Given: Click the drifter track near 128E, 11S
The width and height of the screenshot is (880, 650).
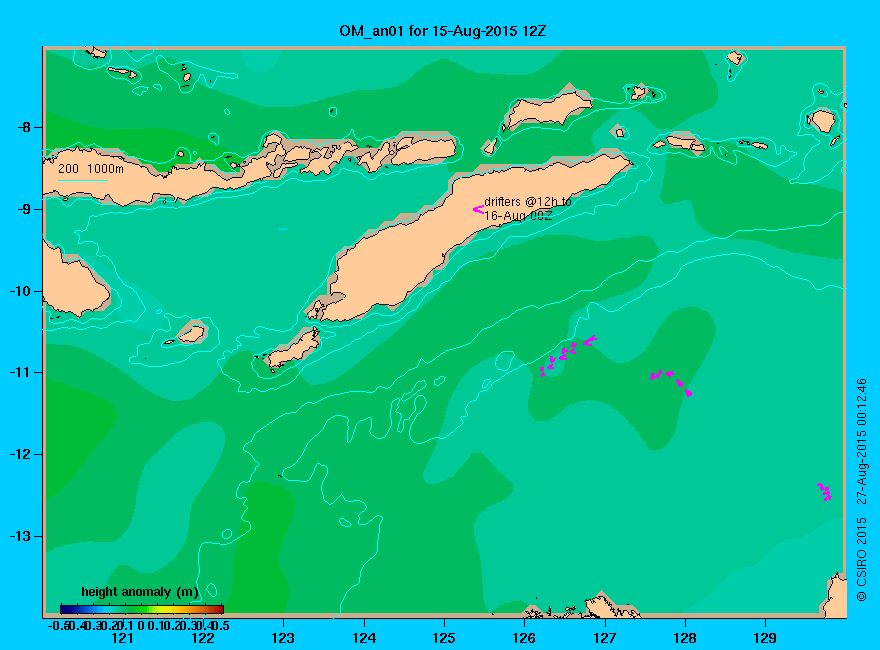Looking at the screenshot, I should click(x=671, y=382).
